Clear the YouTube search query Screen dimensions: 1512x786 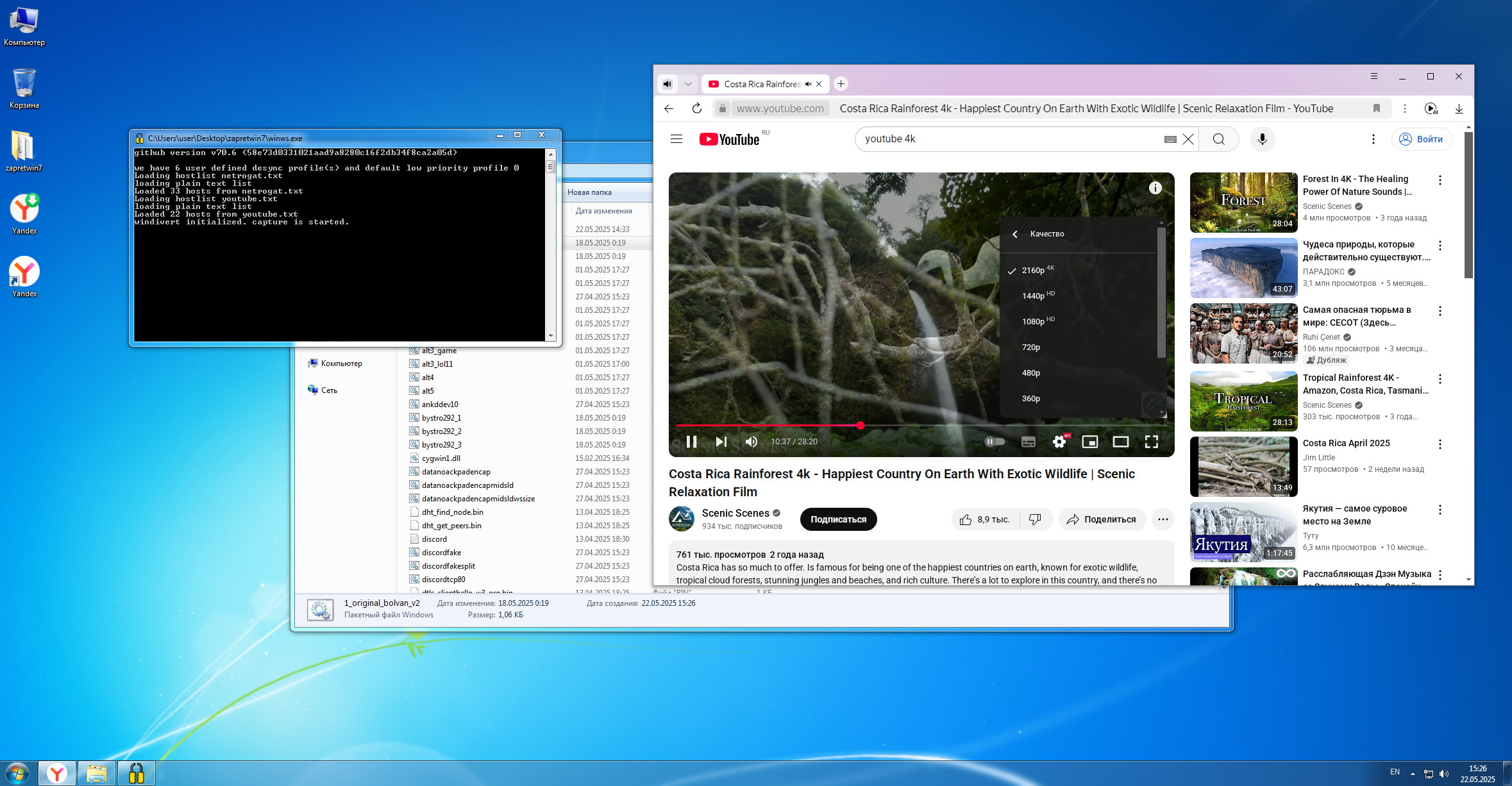tap(1188, 139)
